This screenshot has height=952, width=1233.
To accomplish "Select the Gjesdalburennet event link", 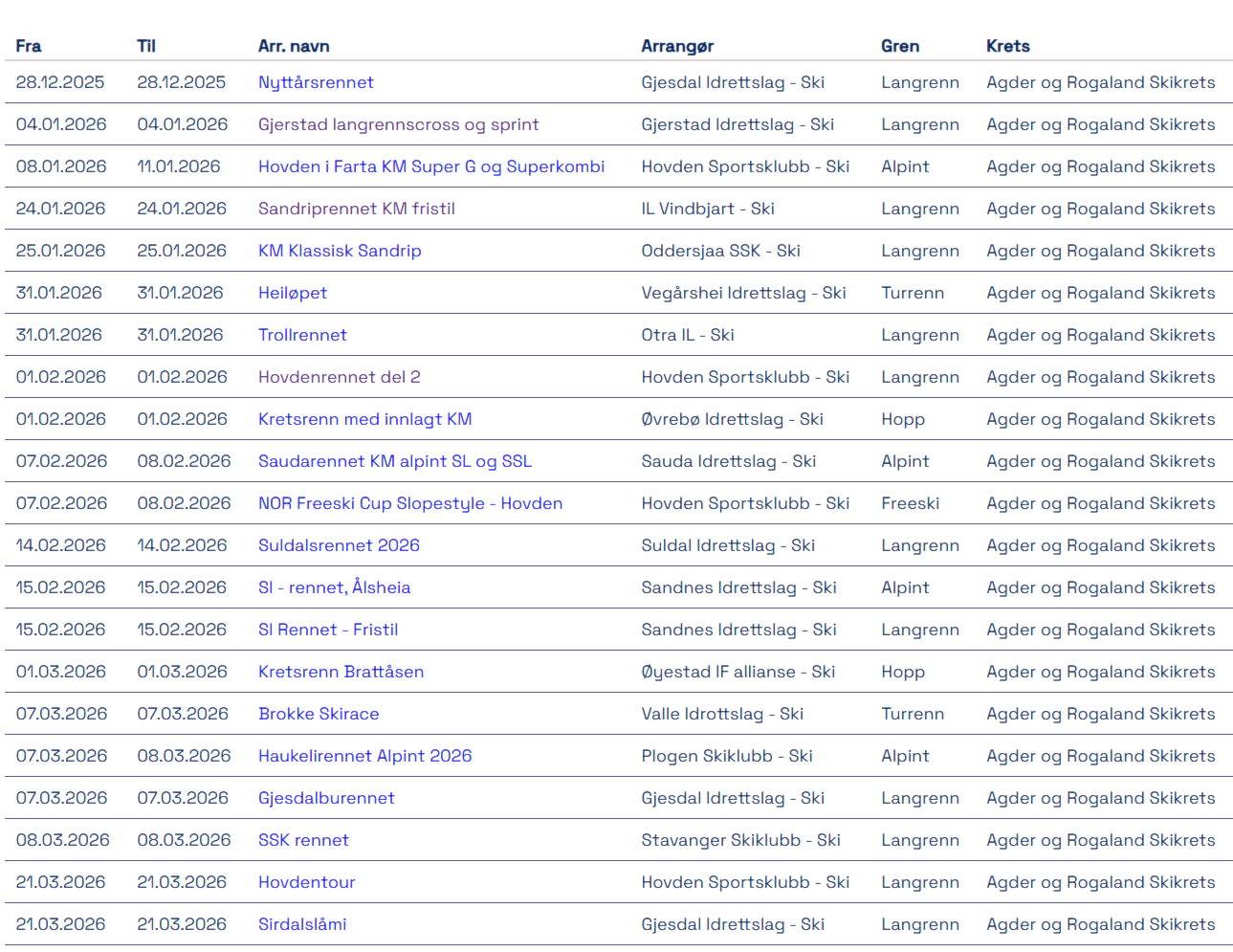I will click(x=326, y=798).
